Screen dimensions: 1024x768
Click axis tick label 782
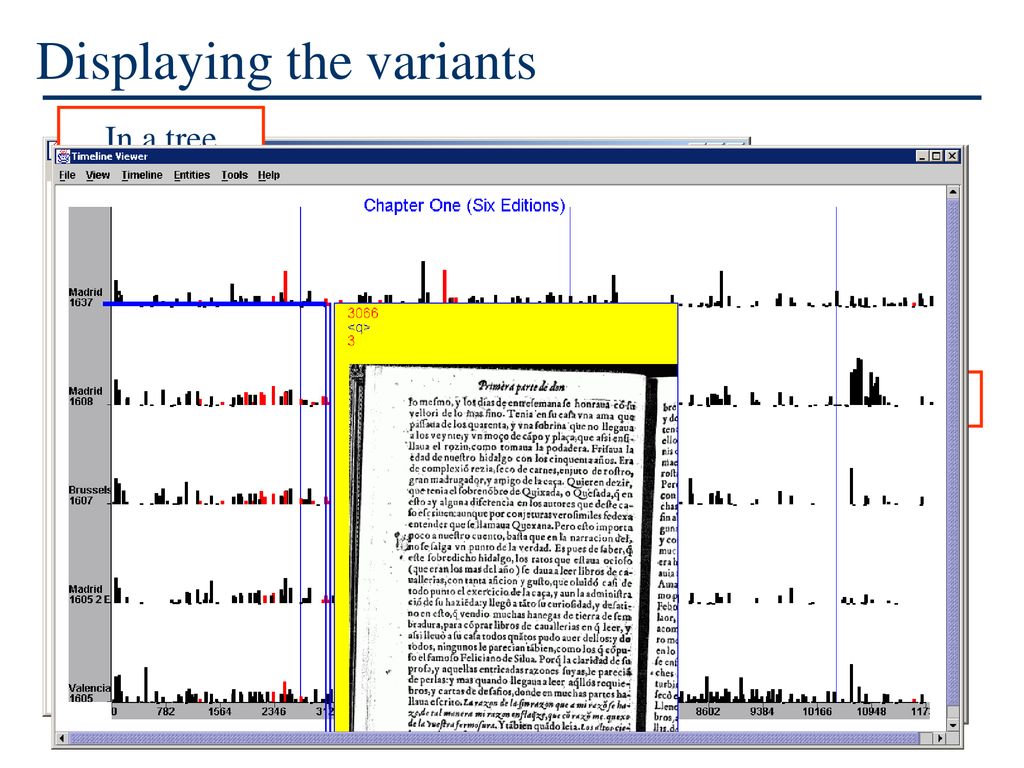[x=166, y=712]
